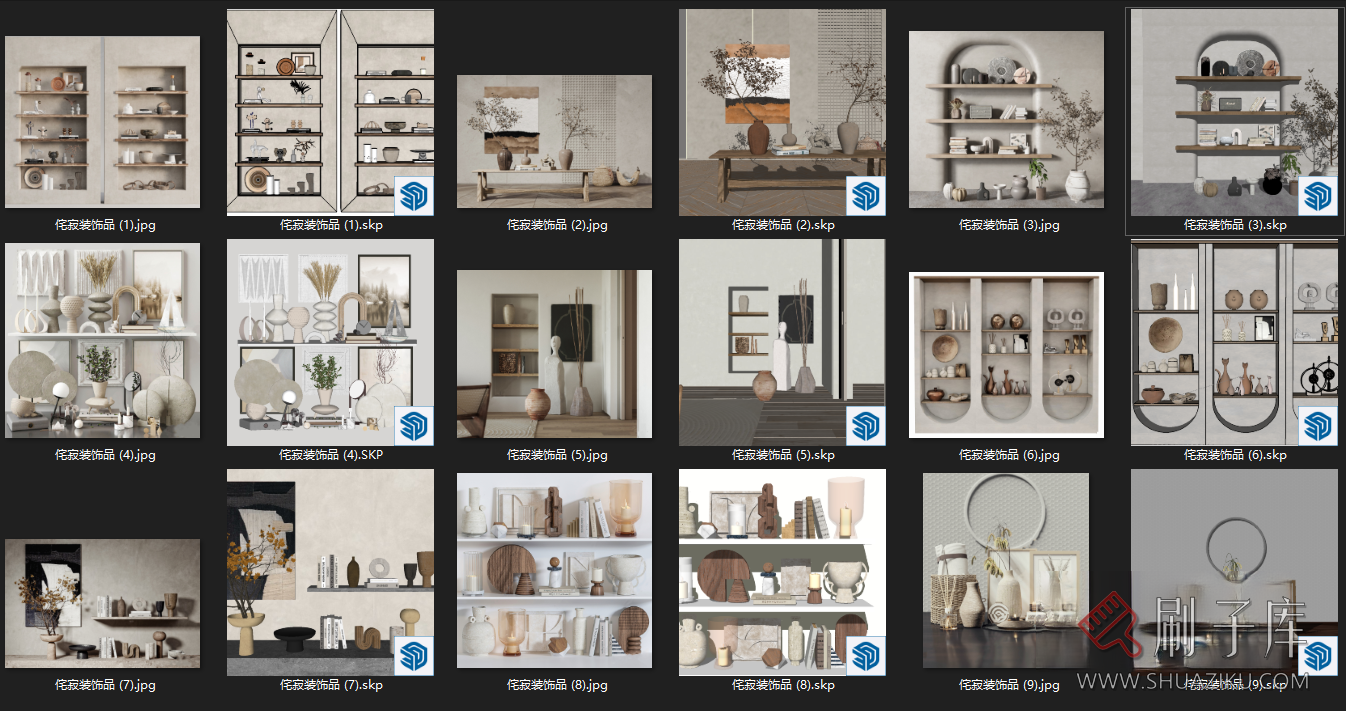This screenshot has height=711, width=1346.
Task: Pick the arched shelf thumbnail 侘寂装饰品 (3).jpg
Action: (1006, 119)
